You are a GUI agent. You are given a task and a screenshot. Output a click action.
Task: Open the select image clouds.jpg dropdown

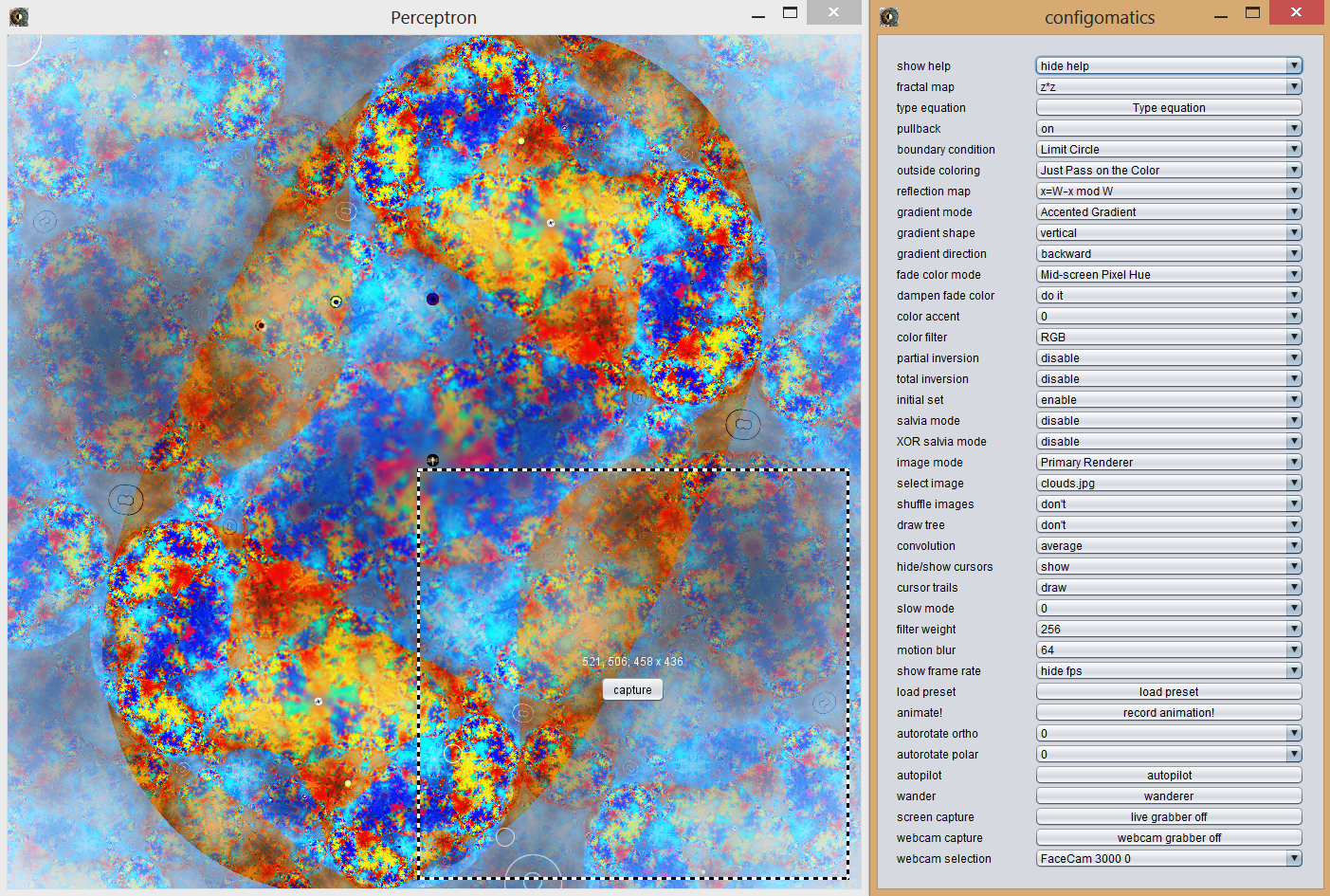1169,484
